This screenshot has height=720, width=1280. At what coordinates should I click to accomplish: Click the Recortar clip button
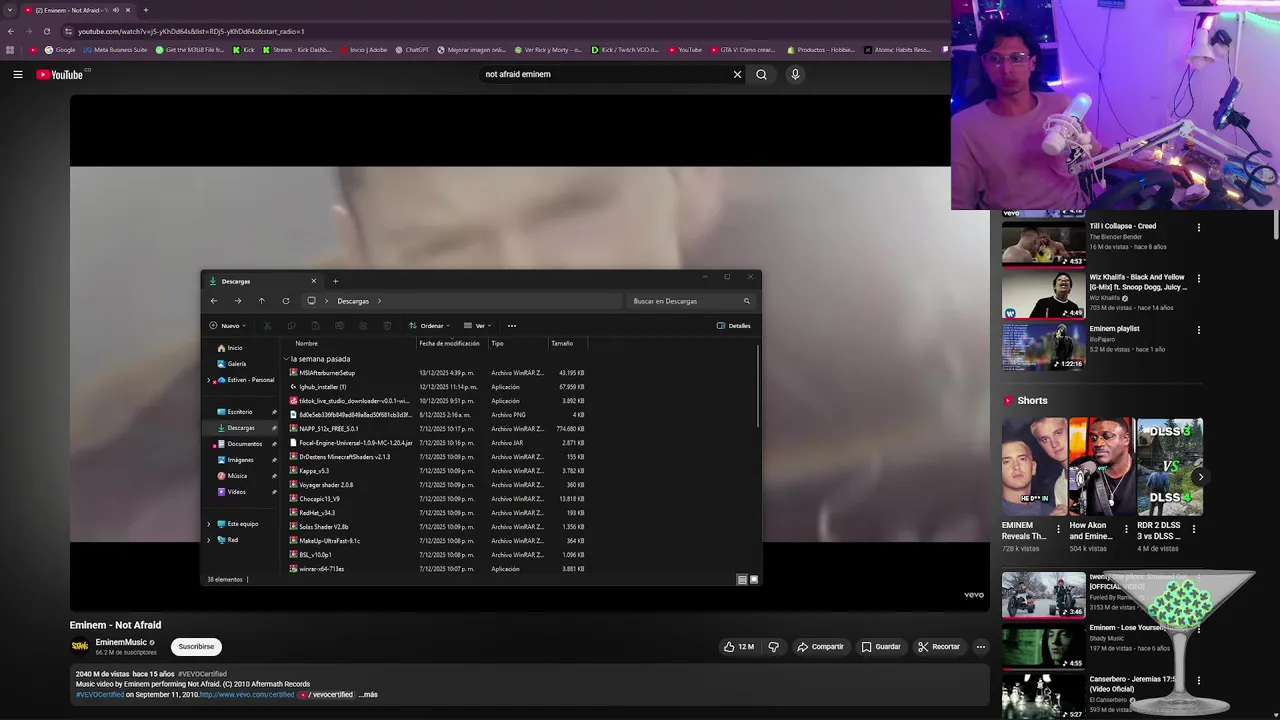pyautogui.click(x=939, y=647)
